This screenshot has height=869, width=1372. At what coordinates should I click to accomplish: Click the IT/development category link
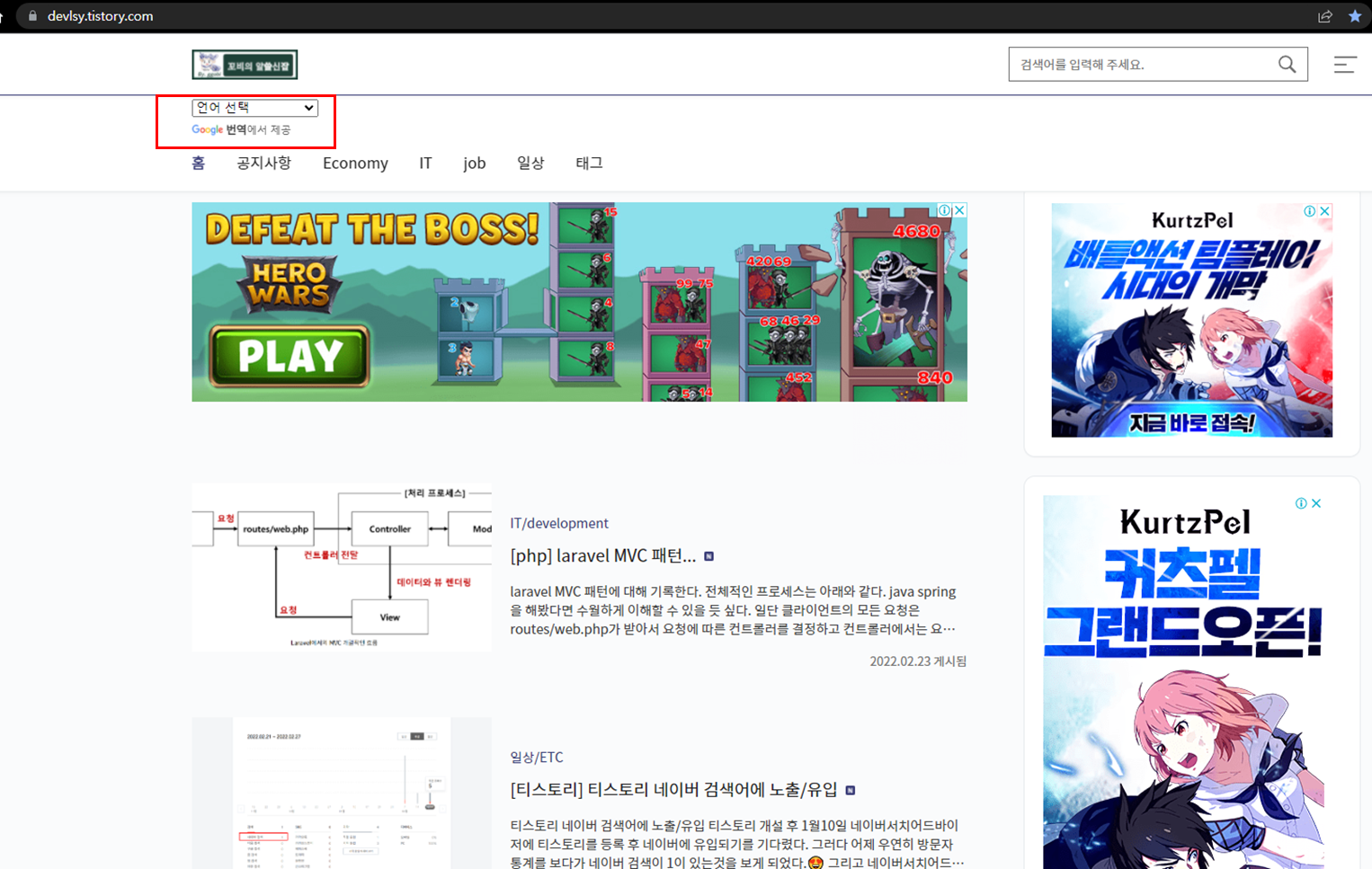click(x=559, y=523)
